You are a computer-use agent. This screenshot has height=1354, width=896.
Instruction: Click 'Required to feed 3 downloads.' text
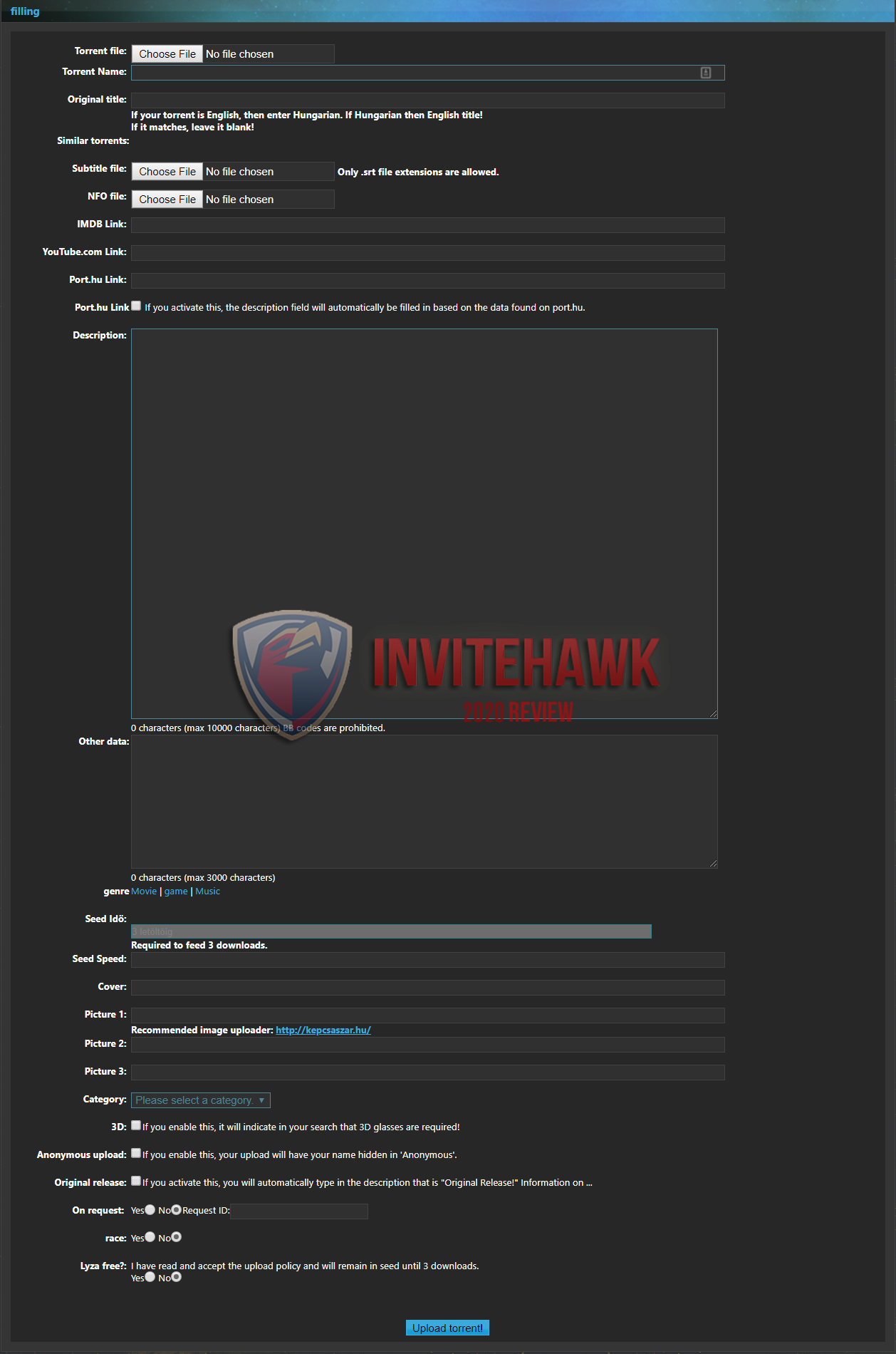(x=199, y=946)
